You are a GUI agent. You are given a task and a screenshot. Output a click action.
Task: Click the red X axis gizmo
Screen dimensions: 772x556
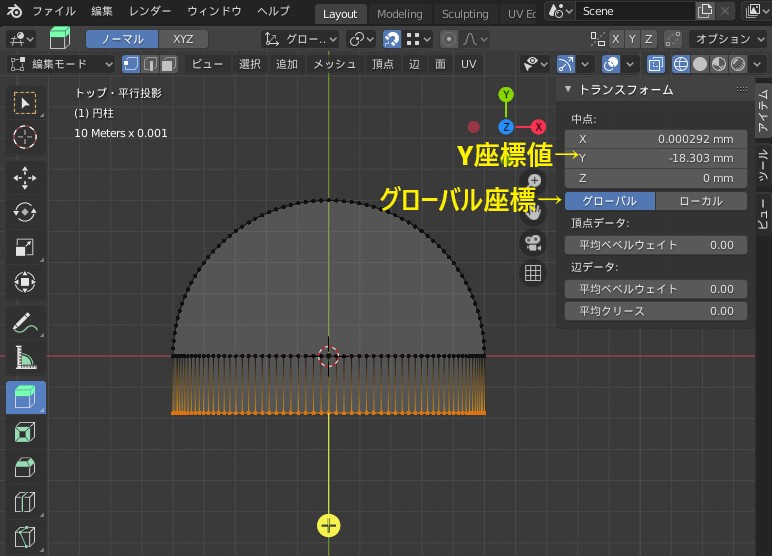[539, 127]
